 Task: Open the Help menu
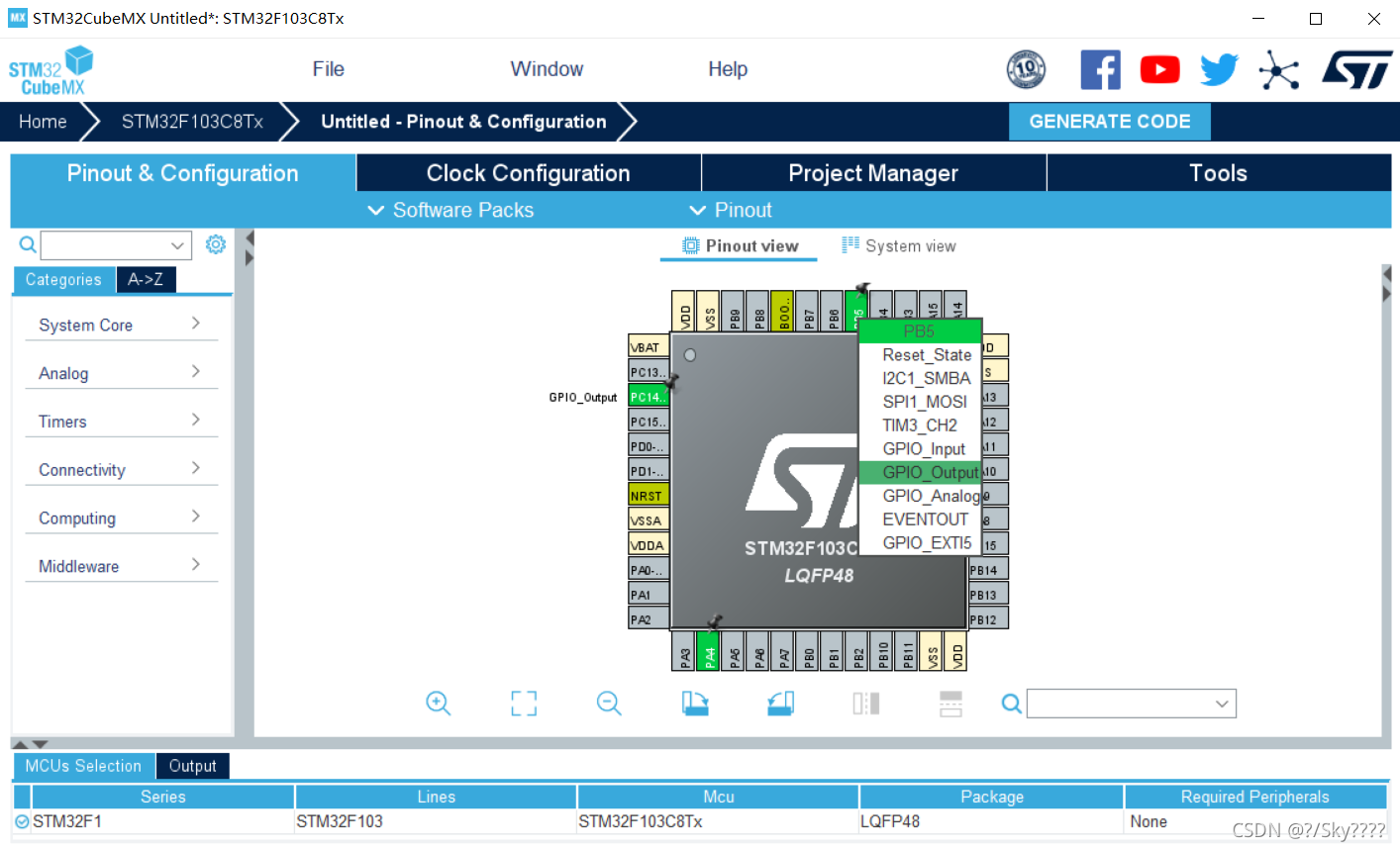click(x=728, y=69)
